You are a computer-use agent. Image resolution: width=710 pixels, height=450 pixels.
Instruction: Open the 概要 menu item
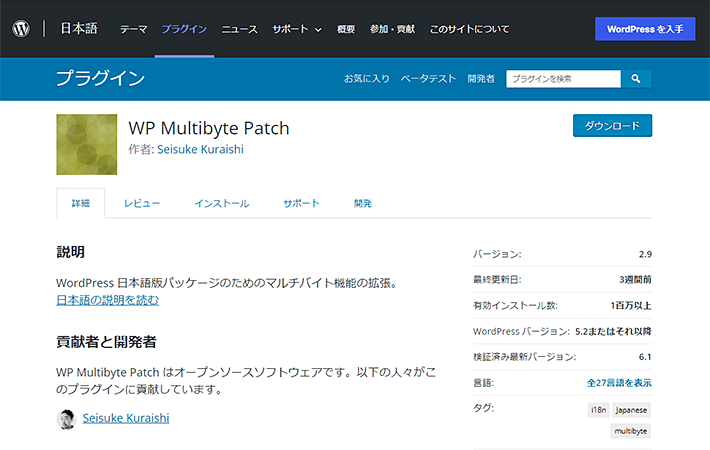pos(346,29)
